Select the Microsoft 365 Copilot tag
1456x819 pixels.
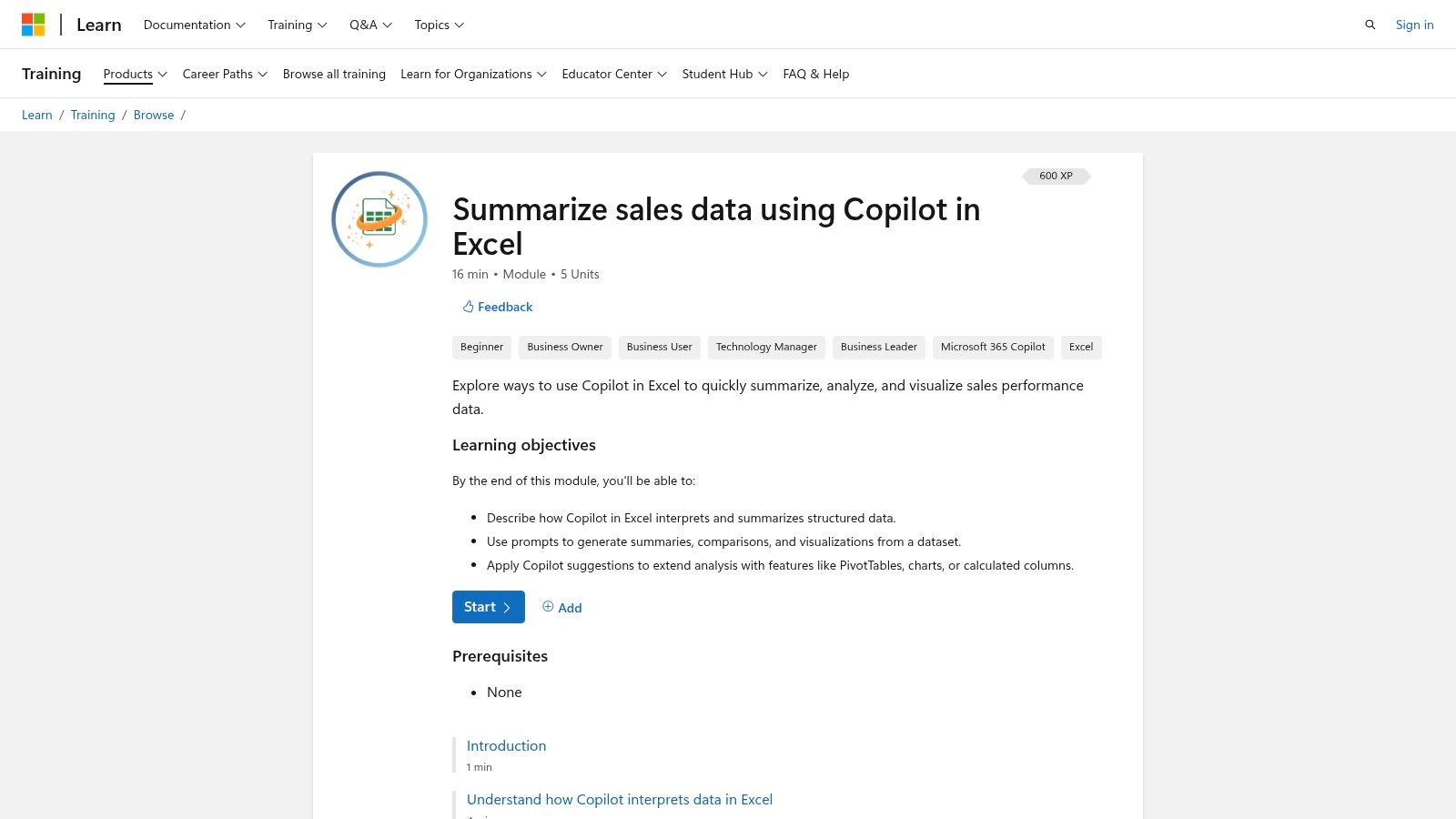(993, 347)
